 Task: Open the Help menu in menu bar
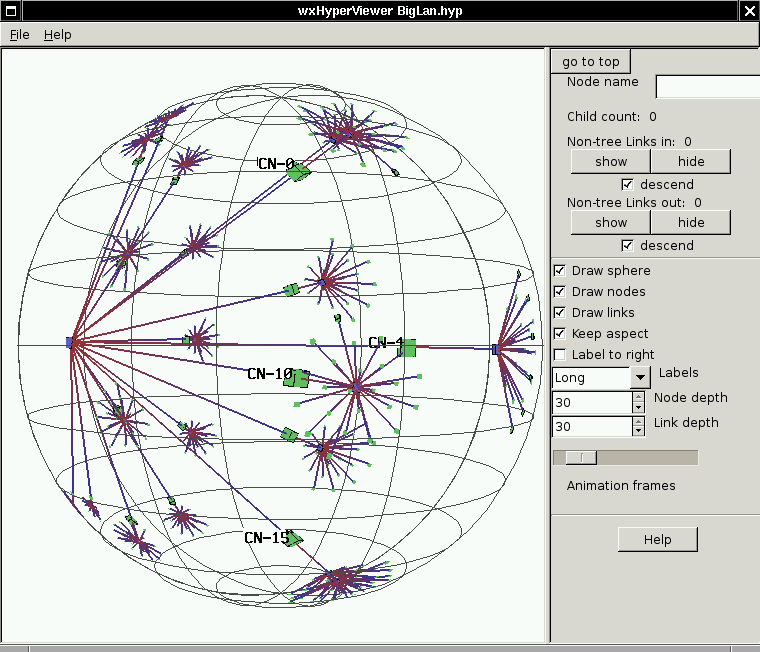(x=57, y=34)
